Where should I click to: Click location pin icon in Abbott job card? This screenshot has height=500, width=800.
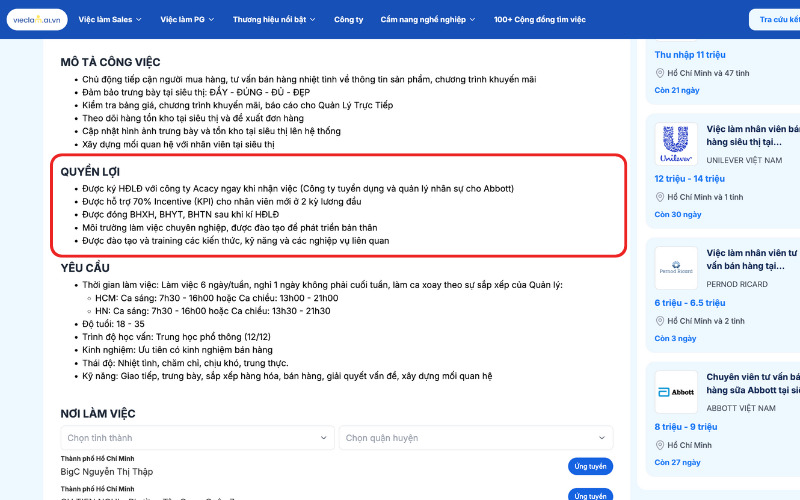pos(660,444)
